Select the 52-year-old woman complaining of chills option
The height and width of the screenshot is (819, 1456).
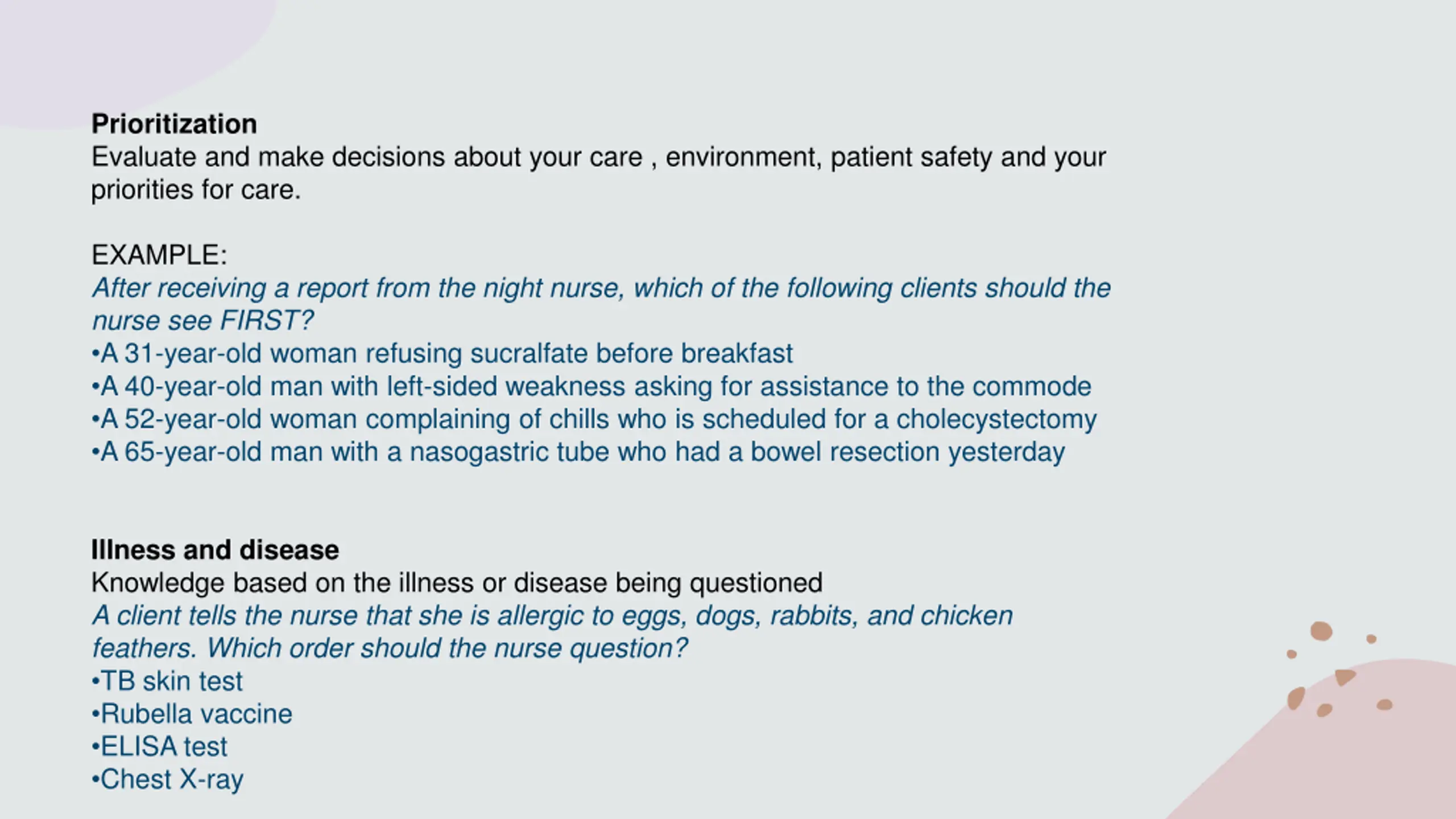point(594,419)
